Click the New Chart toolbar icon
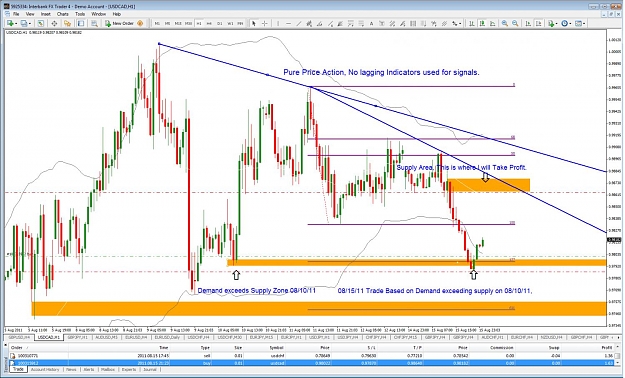Viewport: 625px width, 378px height. (10, 24)
